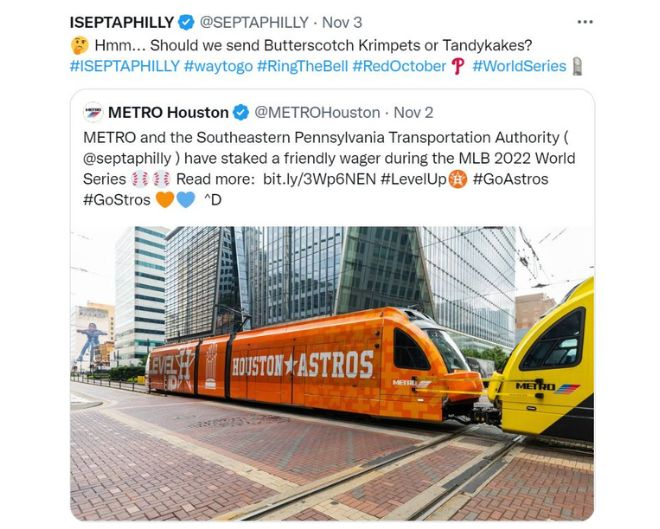Viewport: 660px width, 529px height.
Task: Click the Nov 3 tweet timestamp
Action: point(342,22)
